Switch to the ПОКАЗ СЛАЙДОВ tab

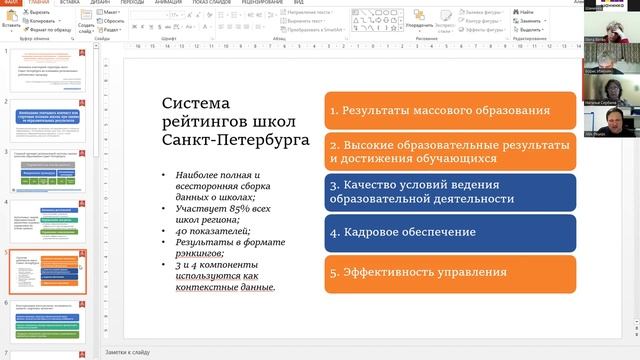(211, 2)
